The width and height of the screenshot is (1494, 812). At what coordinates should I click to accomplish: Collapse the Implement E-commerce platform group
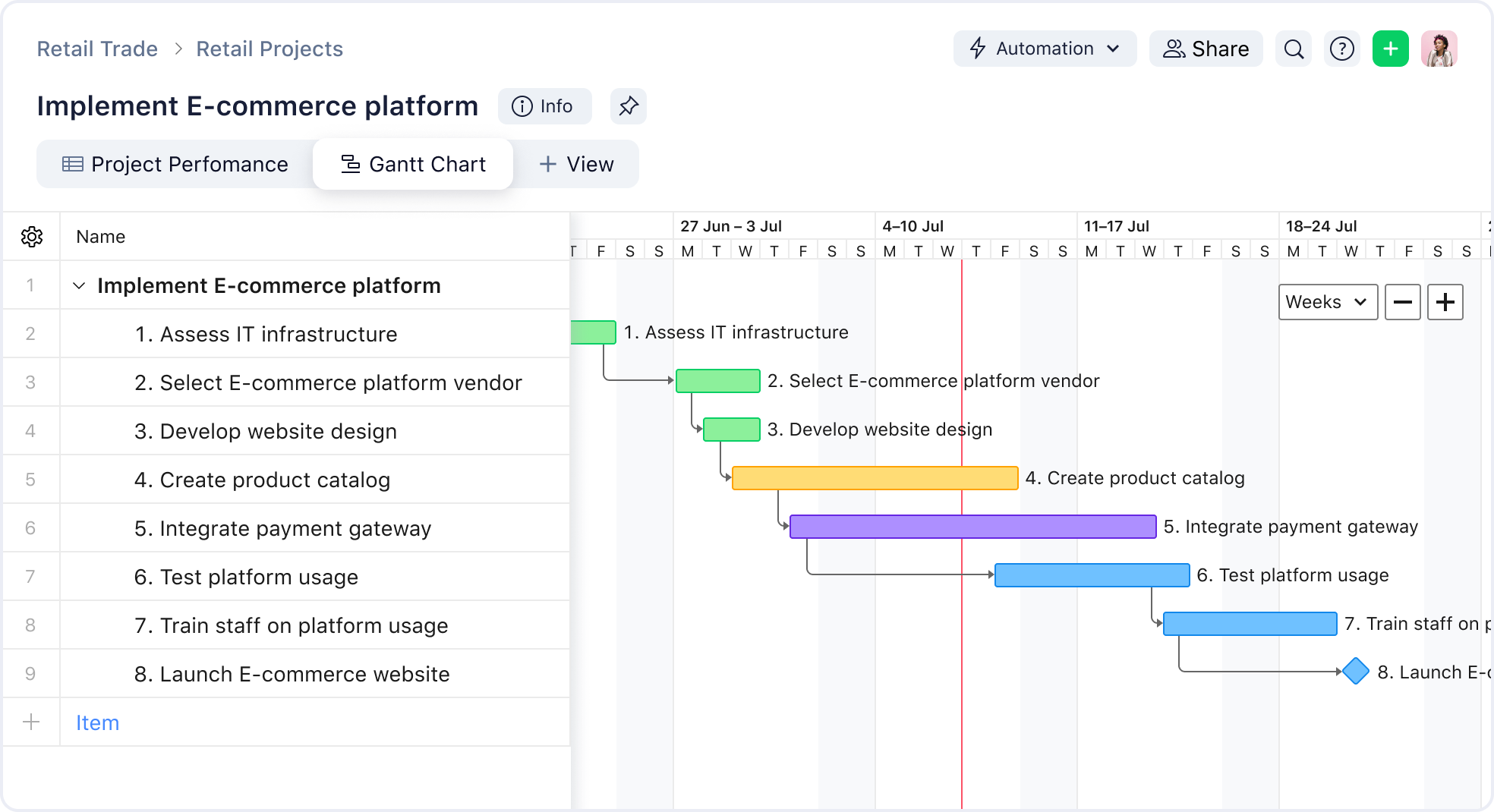[x=79, y=286]
